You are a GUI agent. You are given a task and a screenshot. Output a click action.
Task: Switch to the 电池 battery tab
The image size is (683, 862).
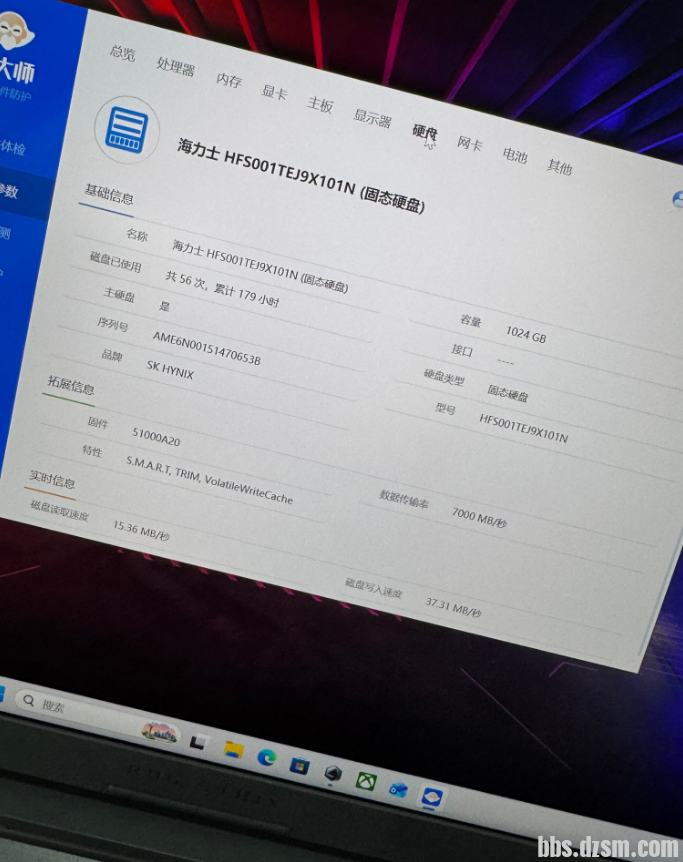coord(514,155)
